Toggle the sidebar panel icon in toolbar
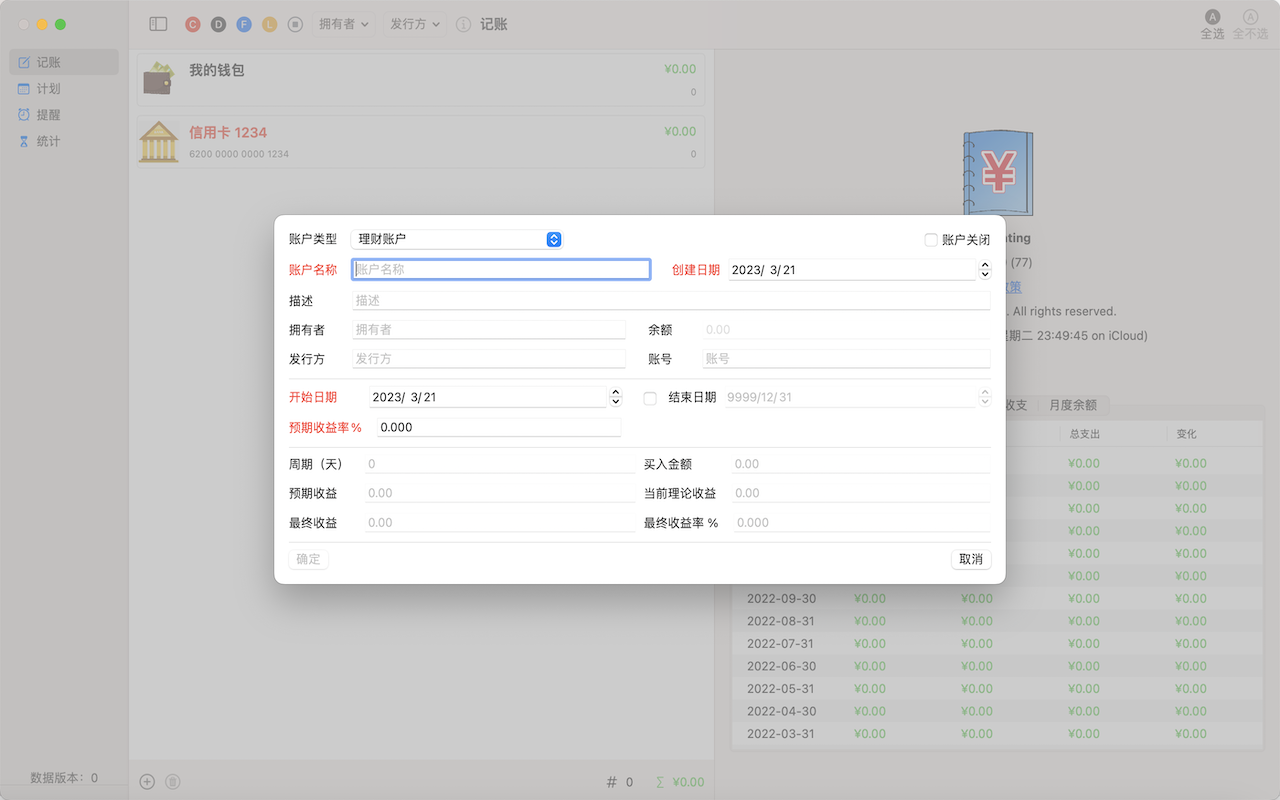The image size is (1280, 800). [158, 24]
